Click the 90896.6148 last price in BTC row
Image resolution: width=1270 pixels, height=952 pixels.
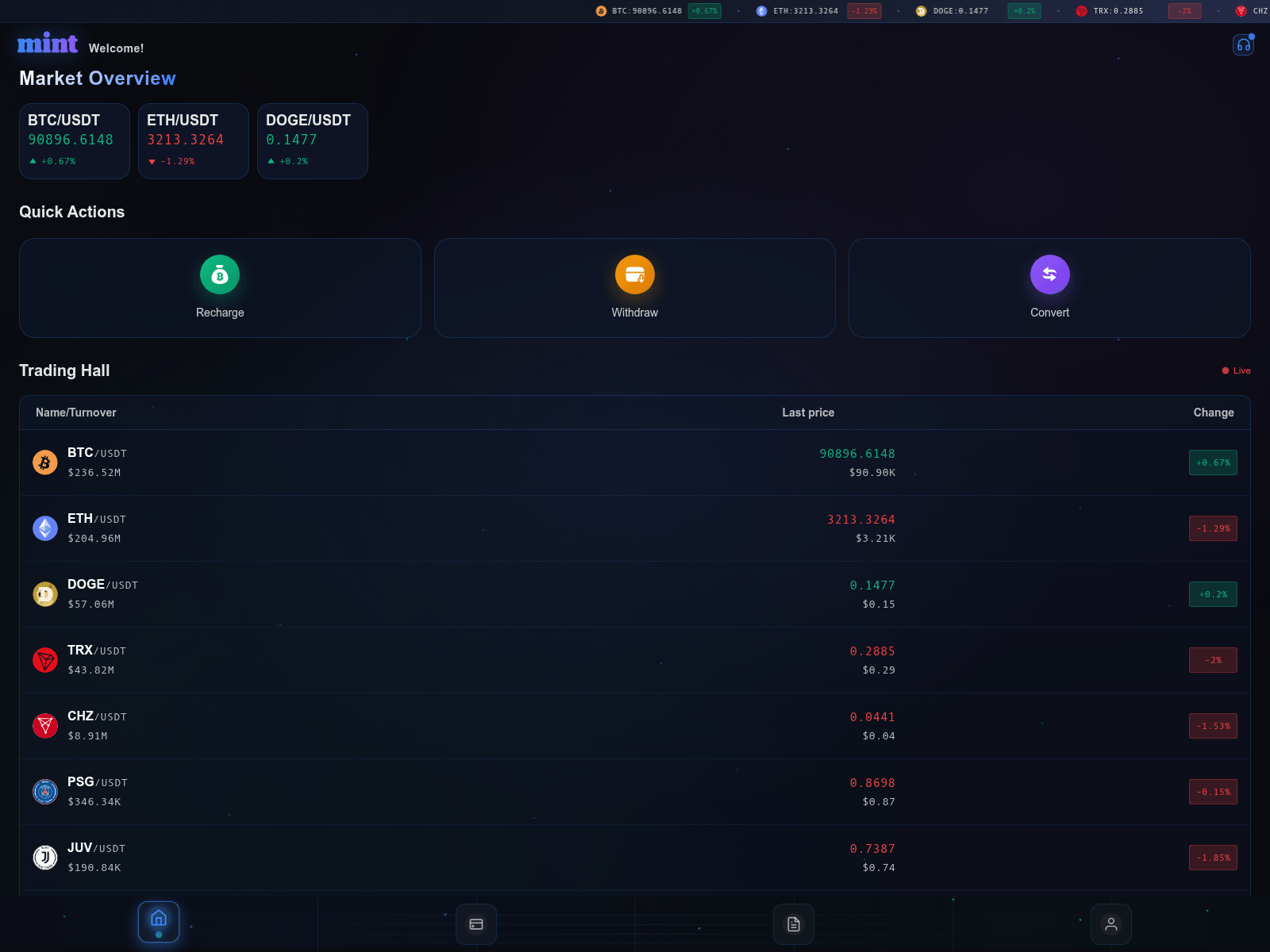tap(857, 454)
